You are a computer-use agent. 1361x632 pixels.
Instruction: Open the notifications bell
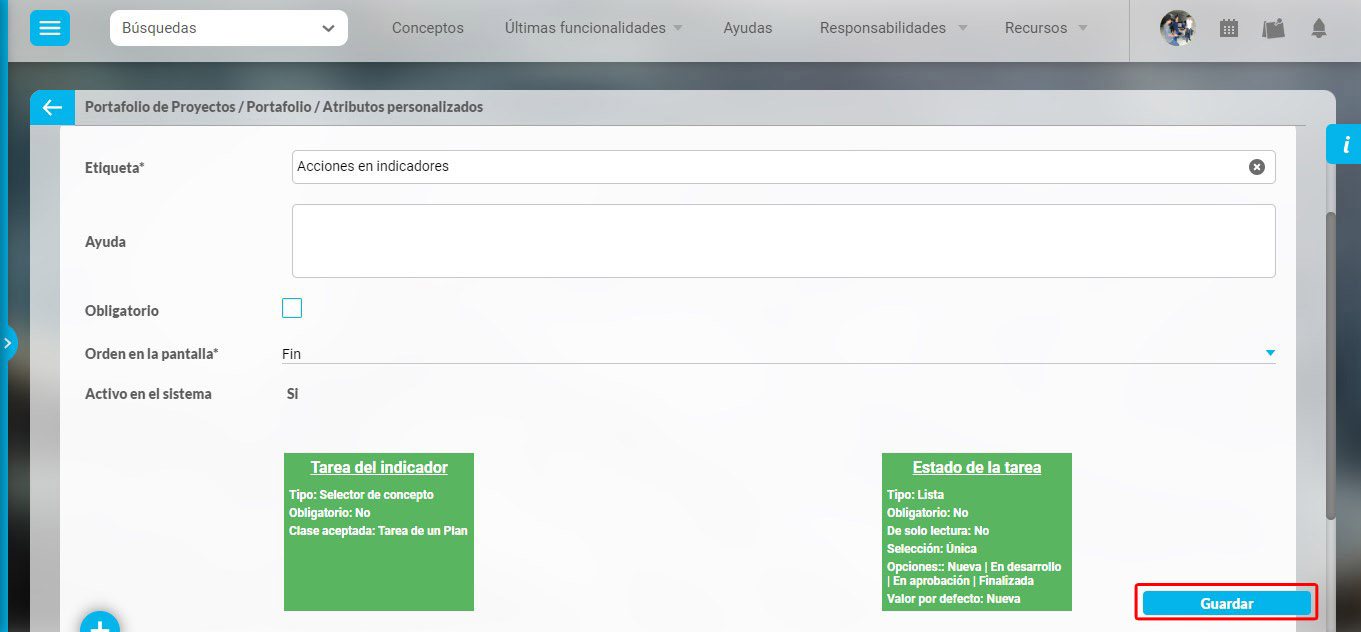1319,29
